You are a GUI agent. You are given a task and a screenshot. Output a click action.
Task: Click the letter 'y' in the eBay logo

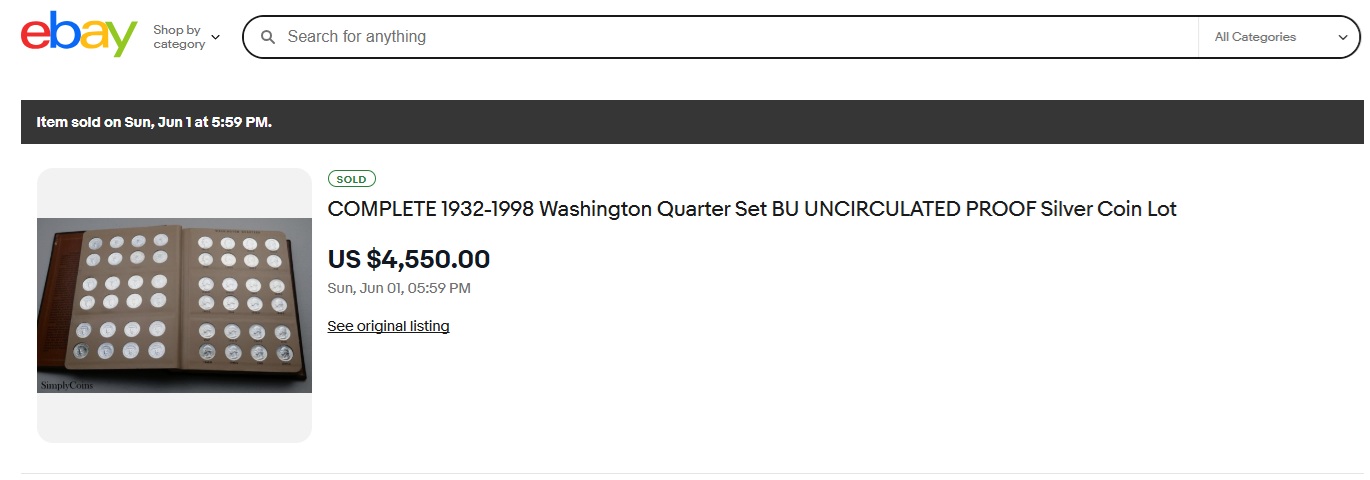122,38
